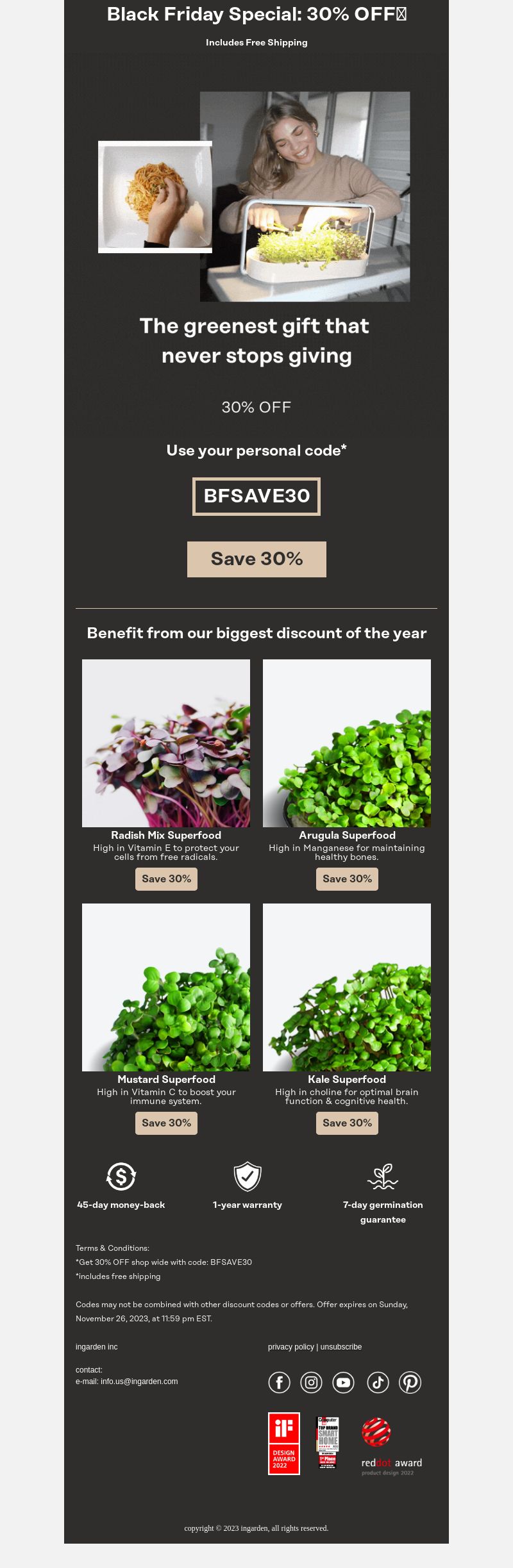
Task: Click the BFSAVE30 code box
Action: pyautogui.click(x=256, y=496)
